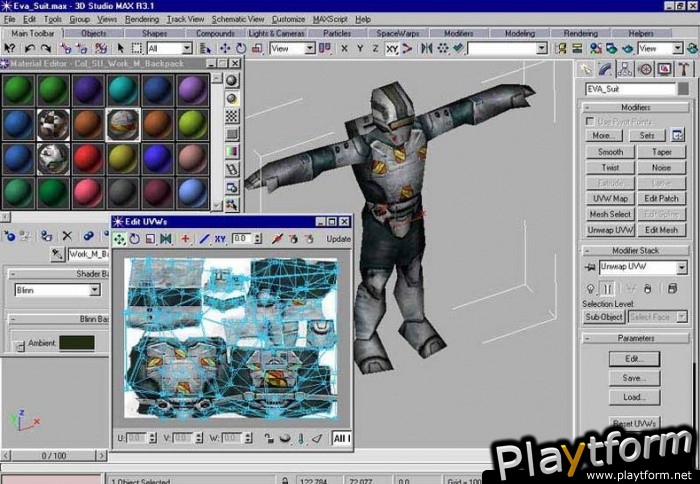700x484 pixels.
Task: Select the yellow material sample sphere
Action: tap(123, 159)
